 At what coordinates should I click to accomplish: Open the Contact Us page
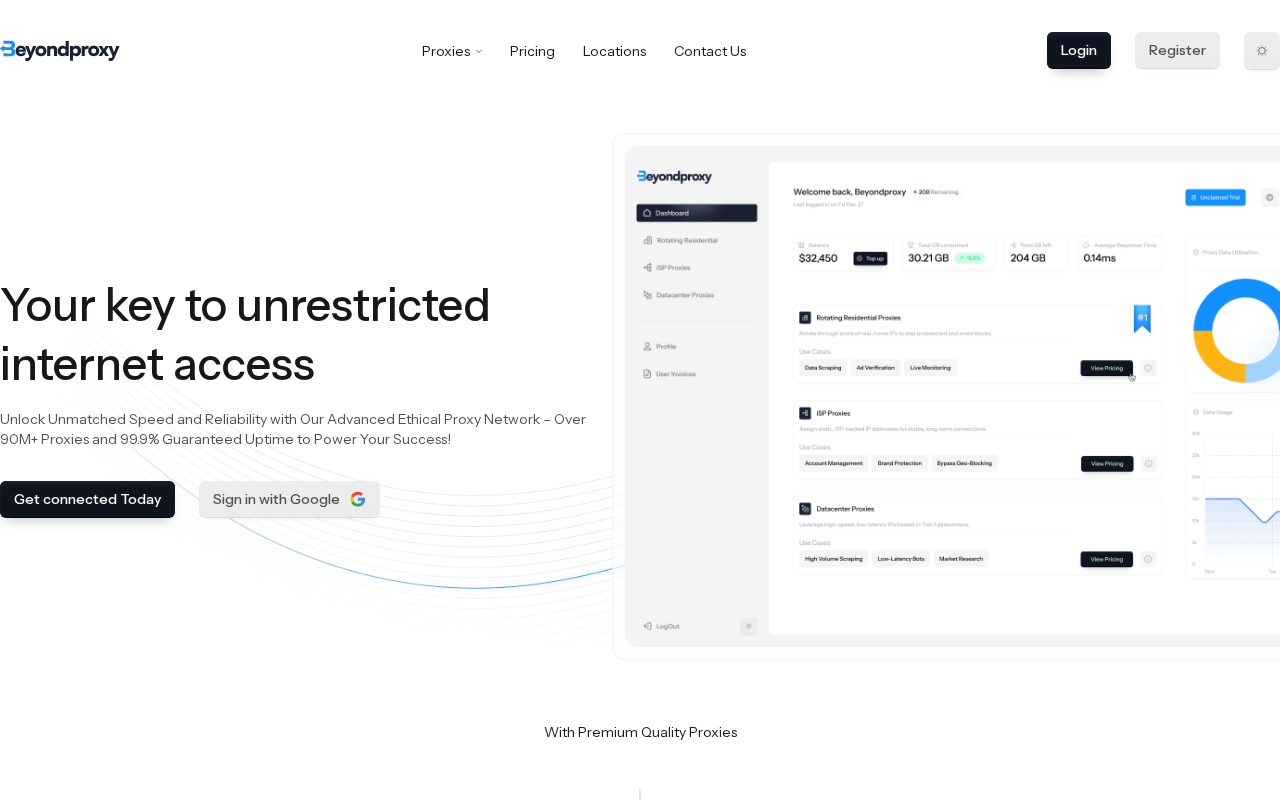click(710, 51)
